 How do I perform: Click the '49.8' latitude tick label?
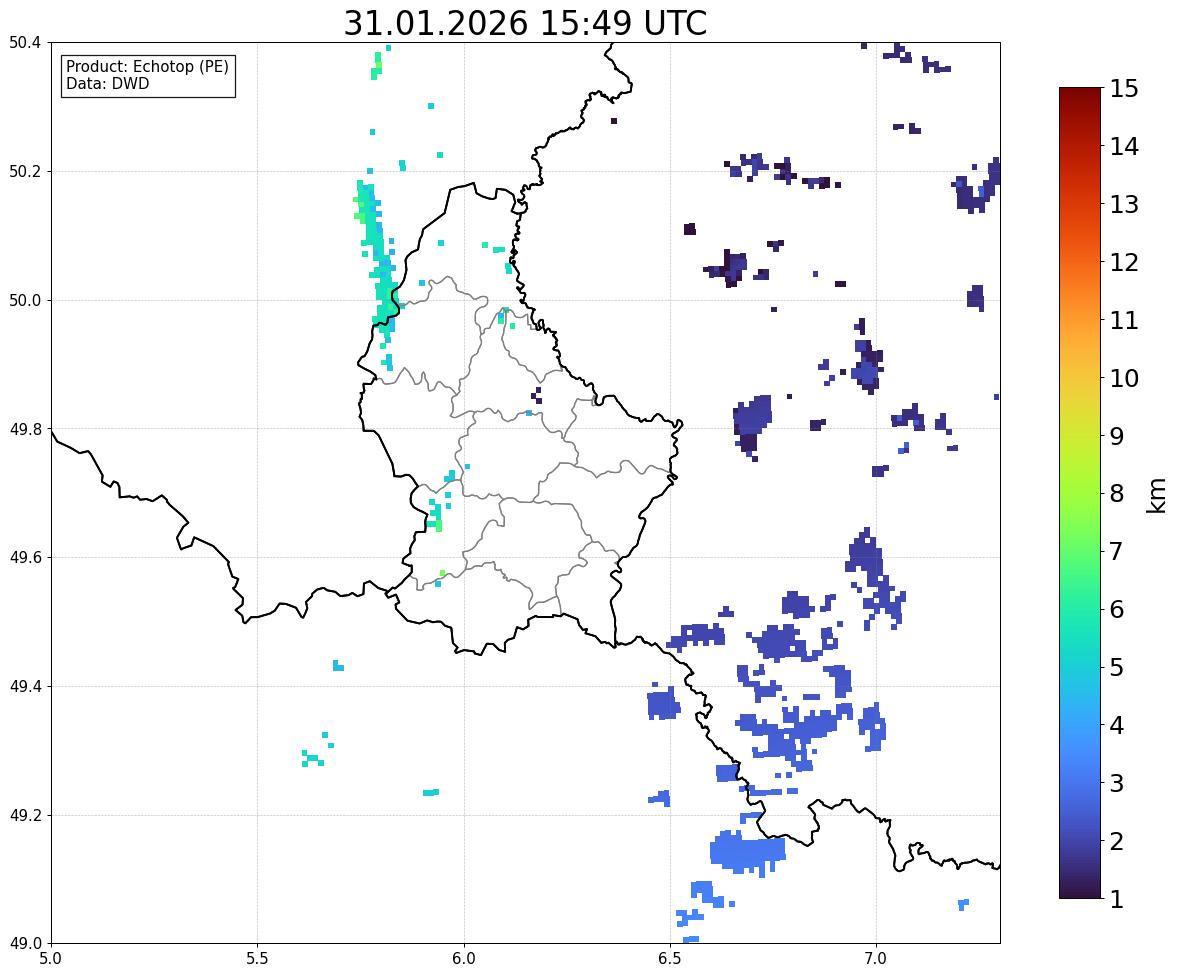coord(25,429)
